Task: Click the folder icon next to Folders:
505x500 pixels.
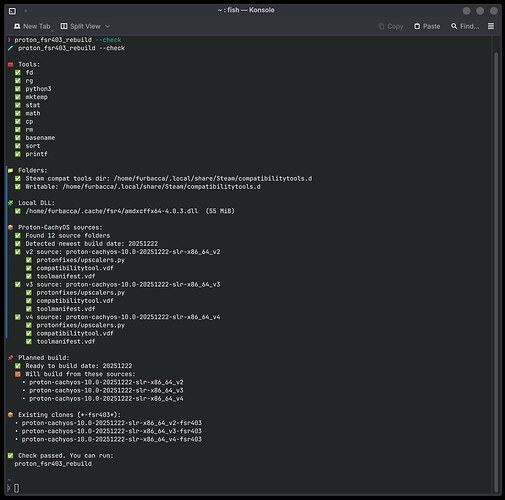Action: (11, 170)
